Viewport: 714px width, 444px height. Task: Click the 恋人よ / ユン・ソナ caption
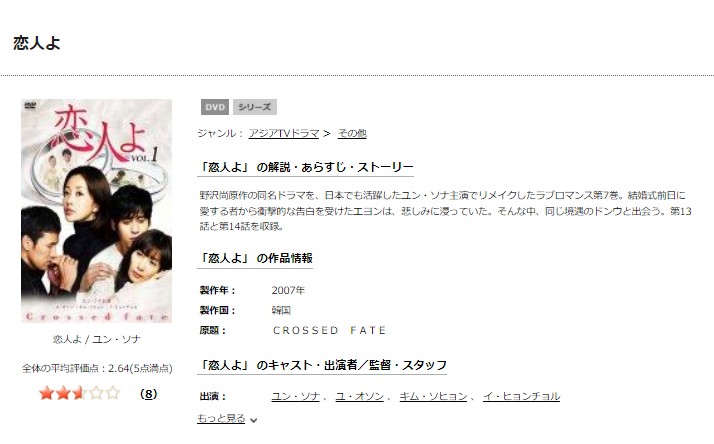tap(97, 339)
